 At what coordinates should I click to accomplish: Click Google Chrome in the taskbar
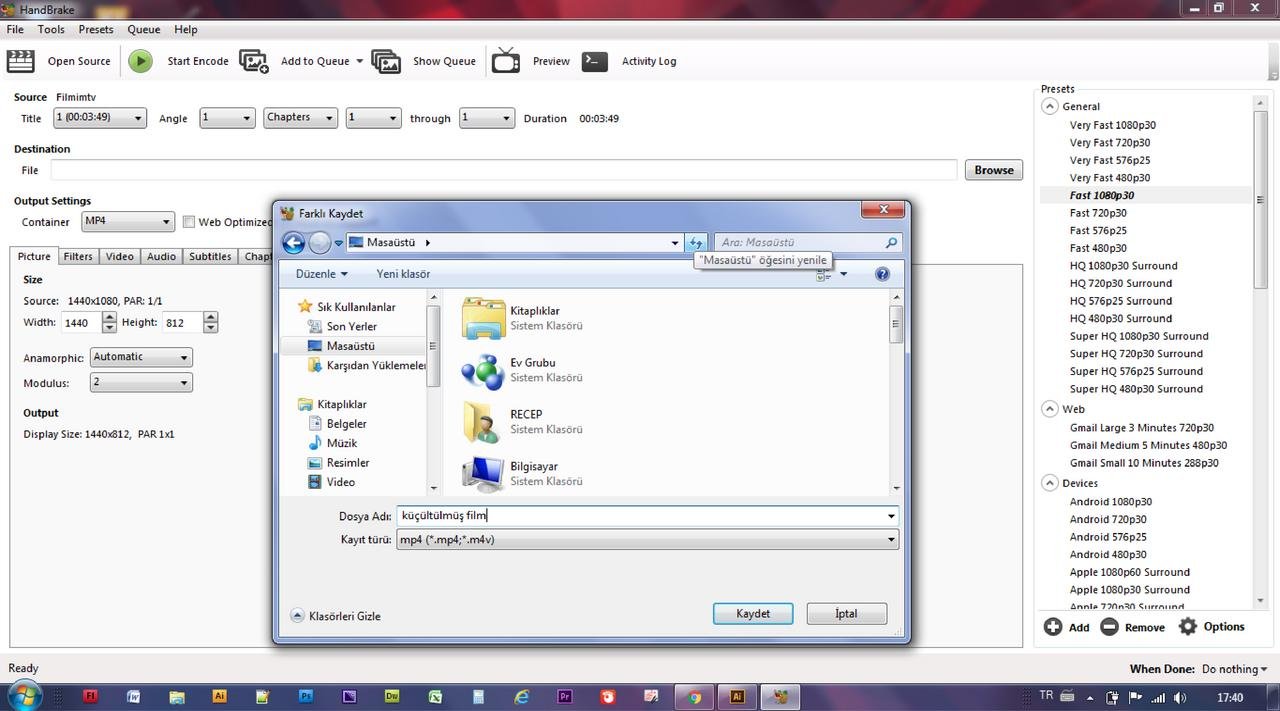[695, 697]
